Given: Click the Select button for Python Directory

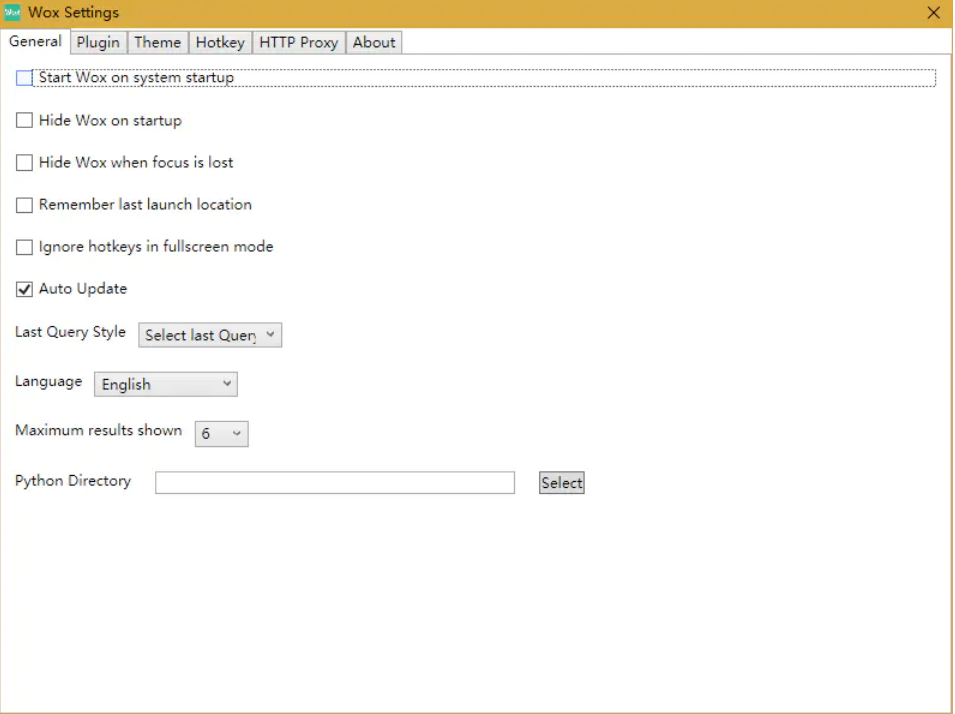Looking at the screenshot, I should 562,482.
